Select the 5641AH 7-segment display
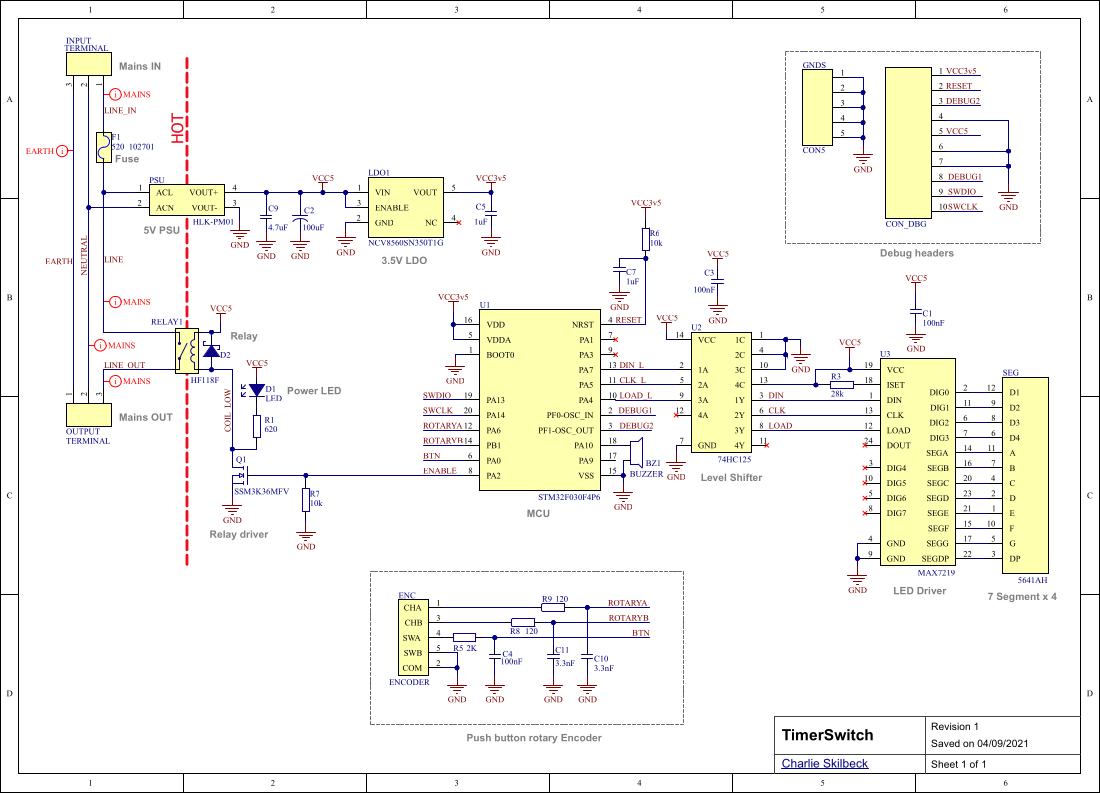This screenshot has height=793, width=1100. pyautogui.click(x=1024, y=470)
